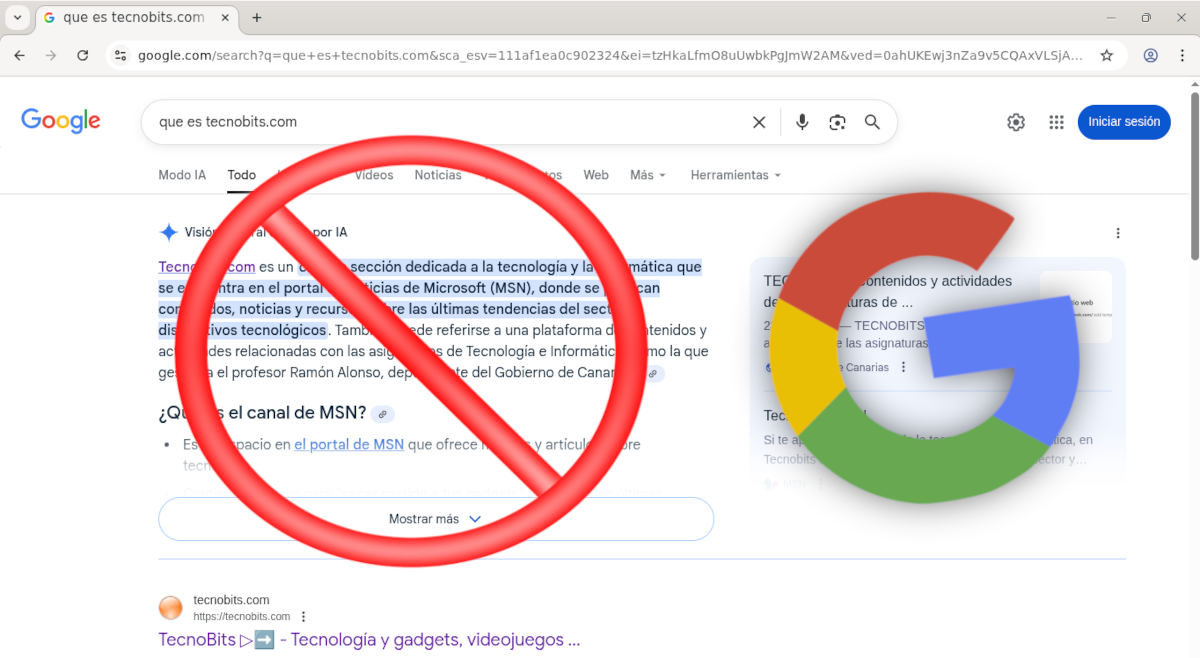Select the Modo IA tab

pos(182,175)
